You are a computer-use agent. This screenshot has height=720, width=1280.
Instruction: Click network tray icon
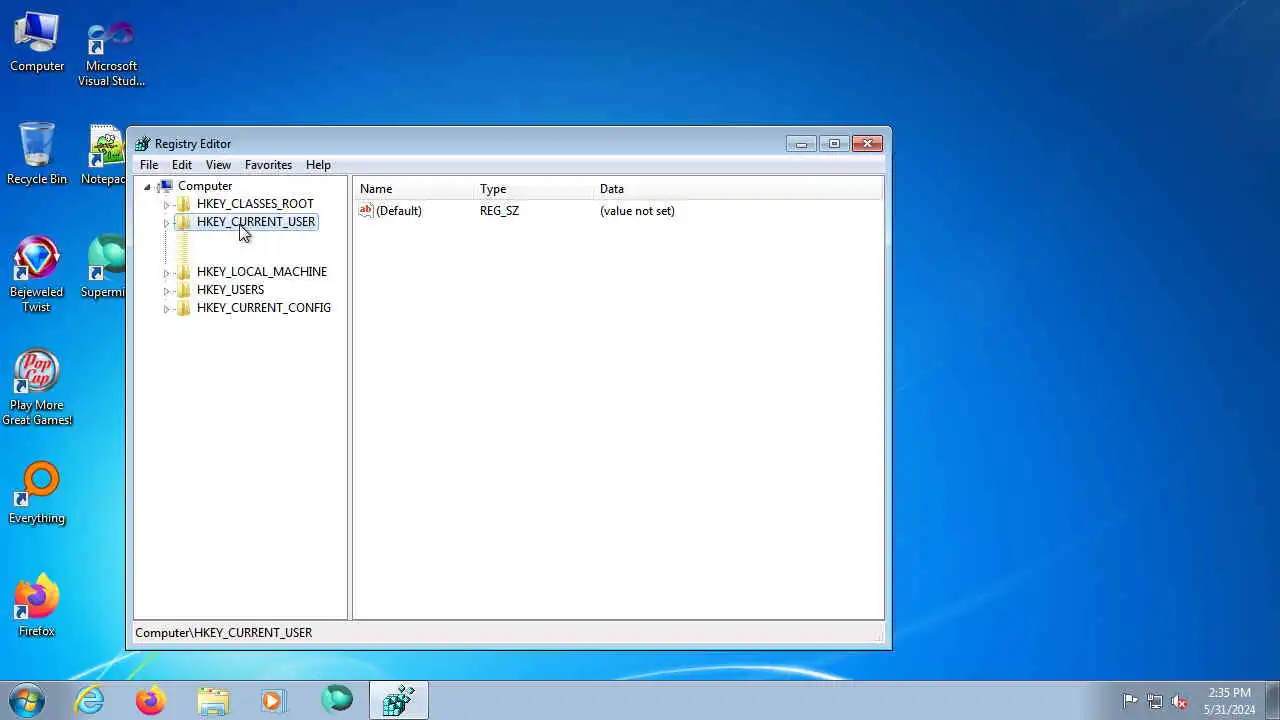pyautogui.click(x=1155, y=701)
